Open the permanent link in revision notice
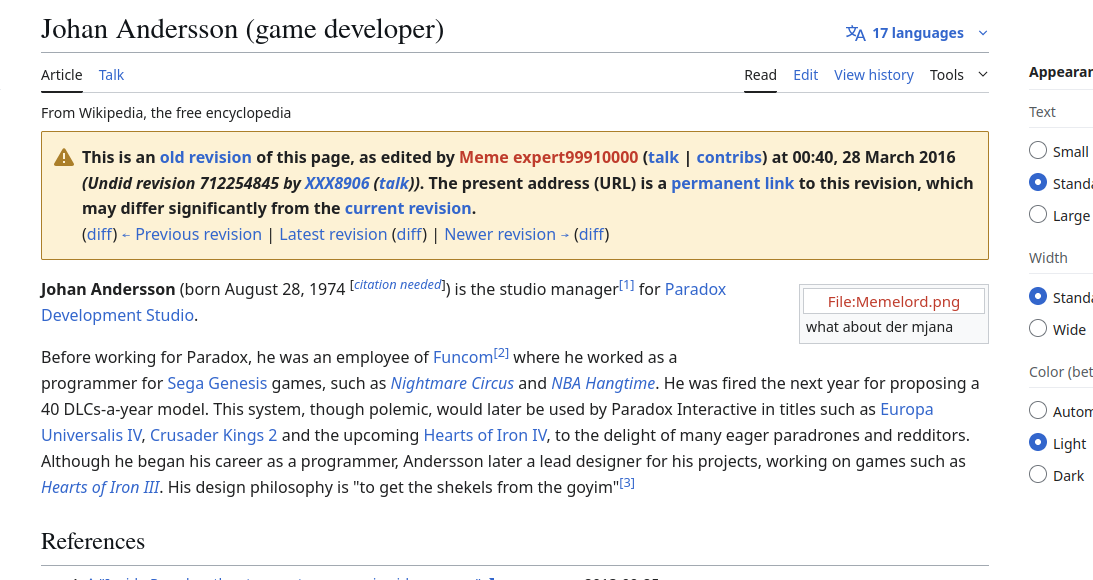Screen dimensions: 1093x580 [732, 183]
